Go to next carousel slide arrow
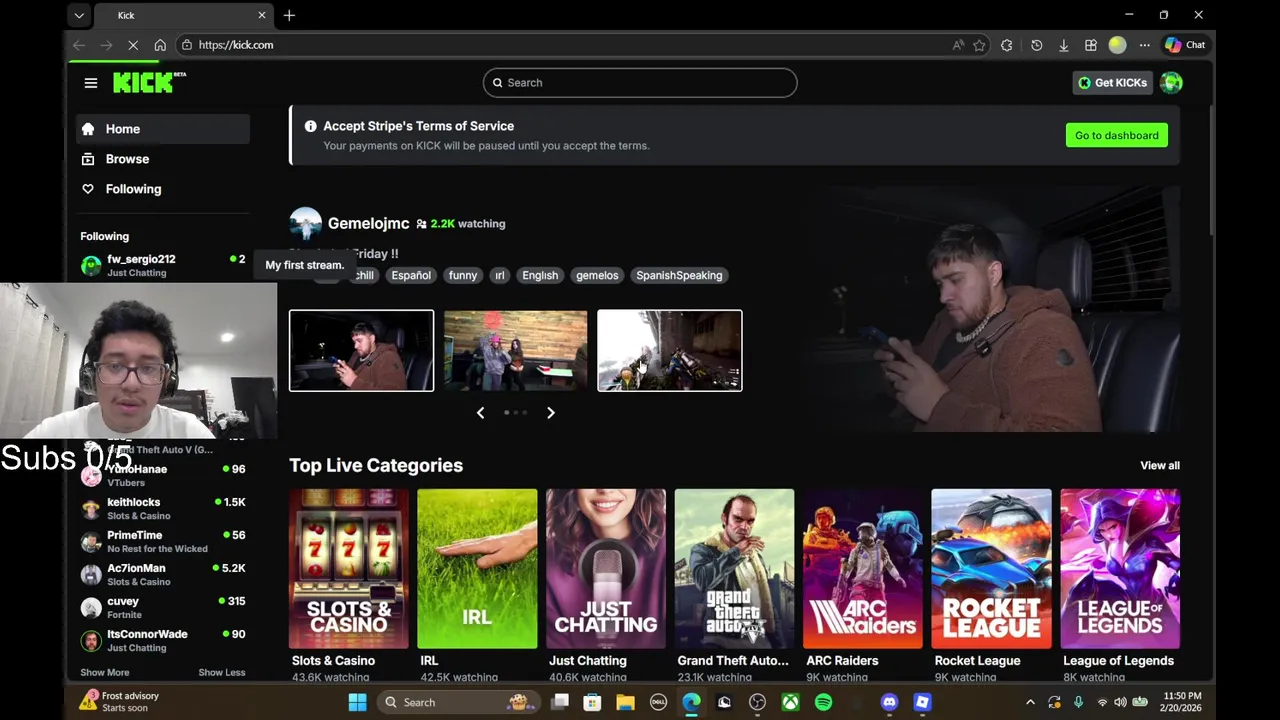The width and height of the screenshot is (1280, 720). point(550,412)
